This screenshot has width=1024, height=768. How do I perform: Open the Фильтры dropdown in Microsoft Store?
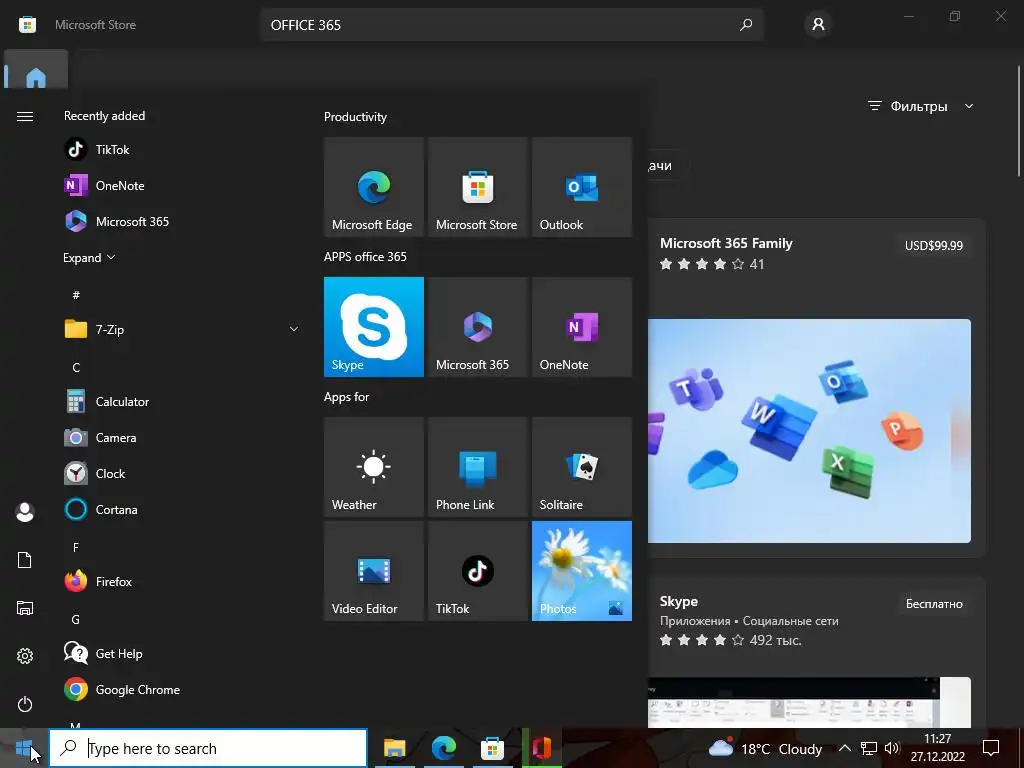coord(921,106)
